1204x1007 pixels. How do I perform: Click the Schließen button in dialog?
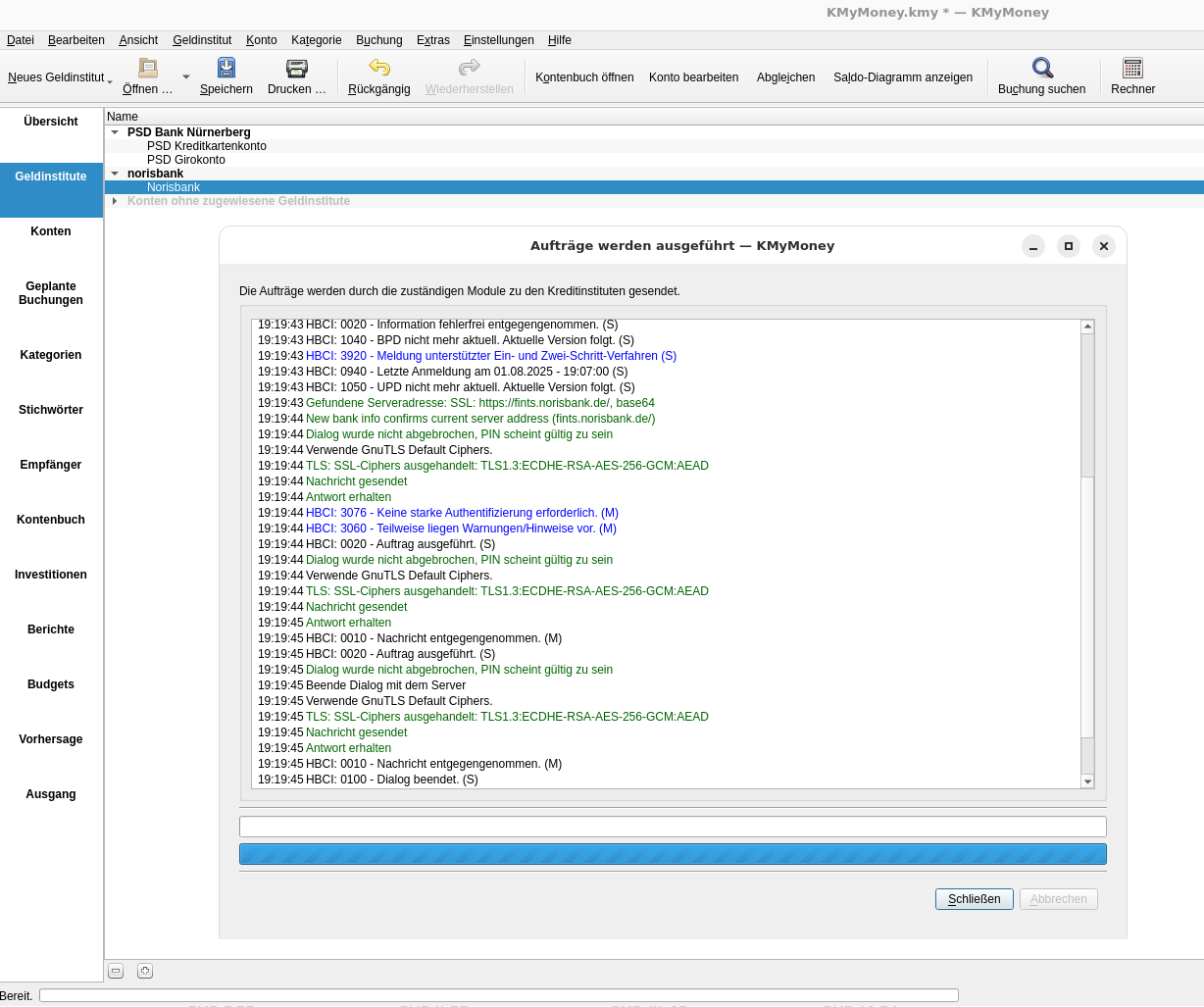tap(975, 899)
